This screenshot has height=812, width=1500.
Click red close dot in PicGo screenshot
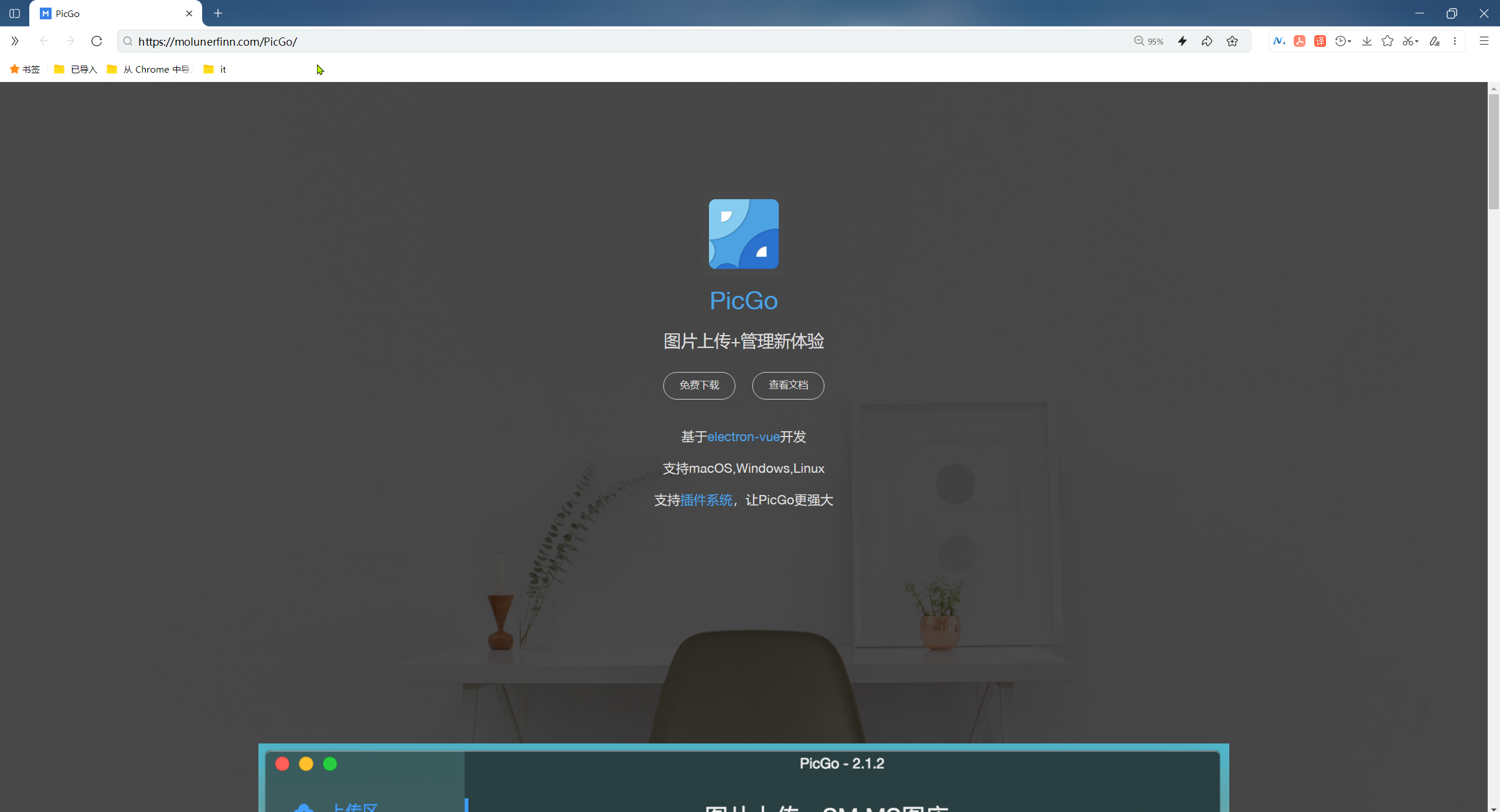tap(282, 763)
